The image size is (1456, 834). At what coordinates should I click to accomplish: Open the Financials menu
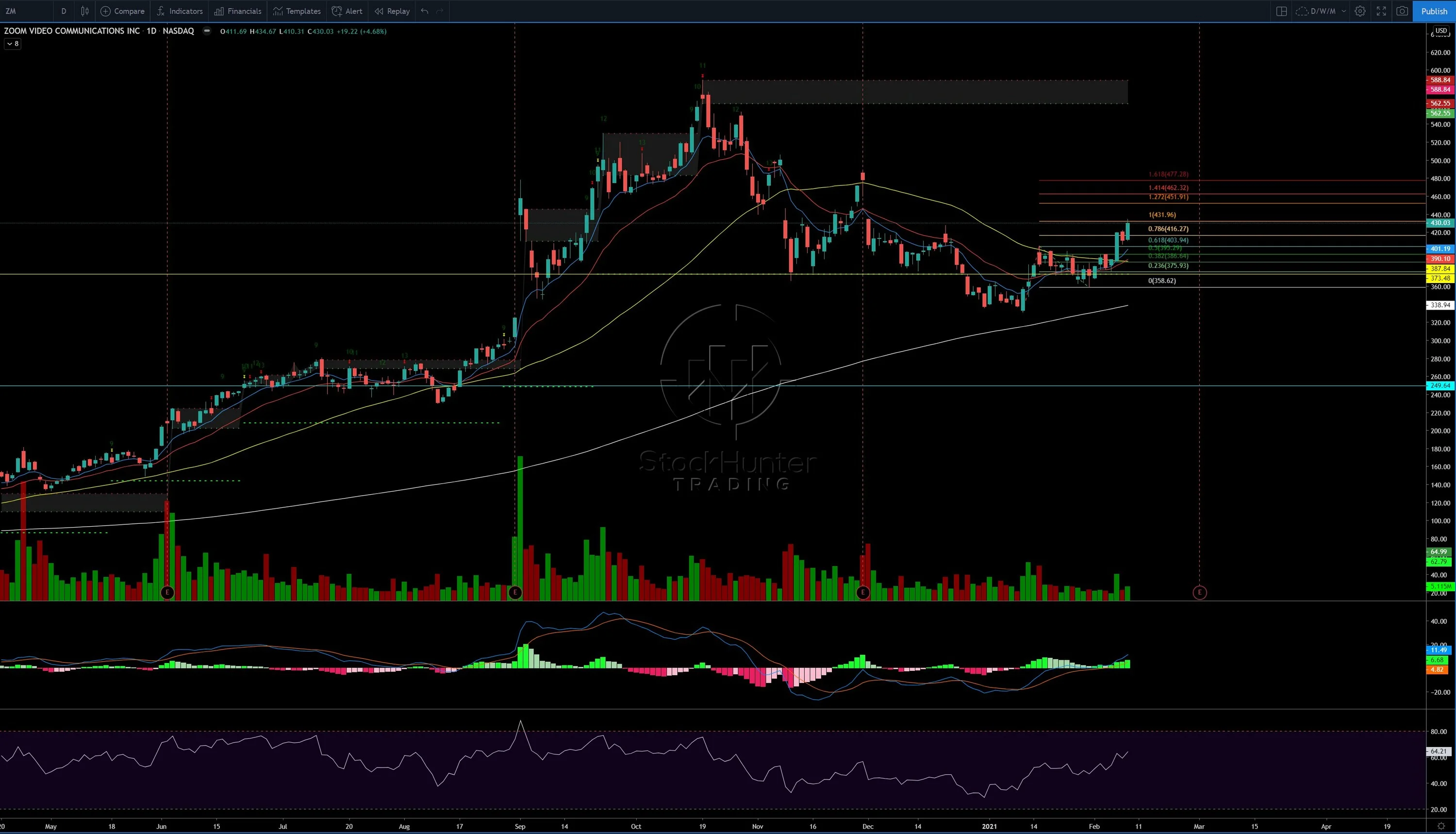click(238, 11)
